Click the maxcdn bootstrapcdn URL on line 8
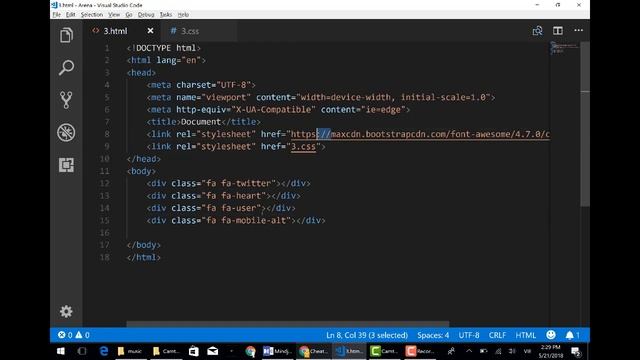 click(420, 134)
